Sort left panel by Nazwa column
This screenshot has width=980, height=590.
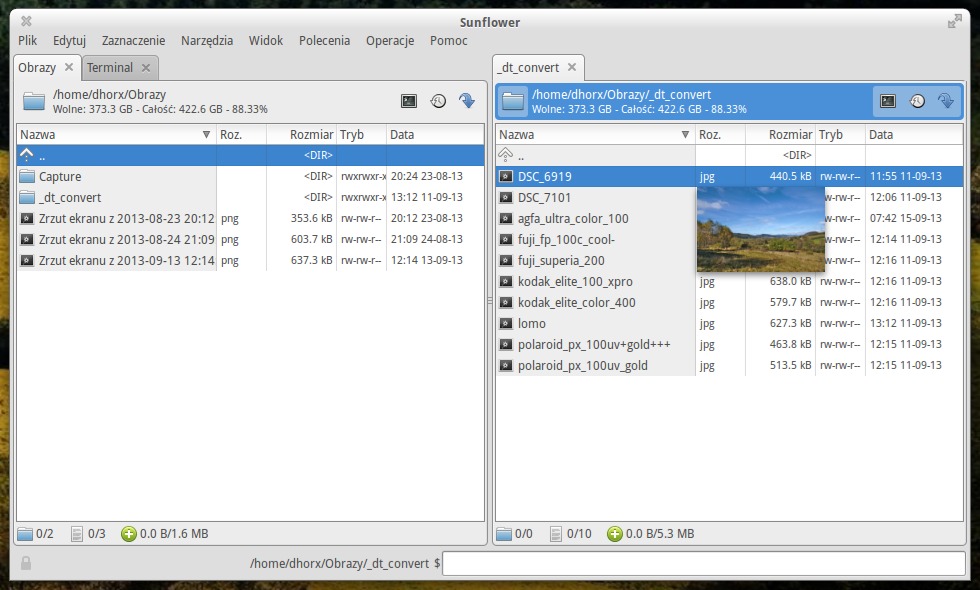[x=116, y=134]
